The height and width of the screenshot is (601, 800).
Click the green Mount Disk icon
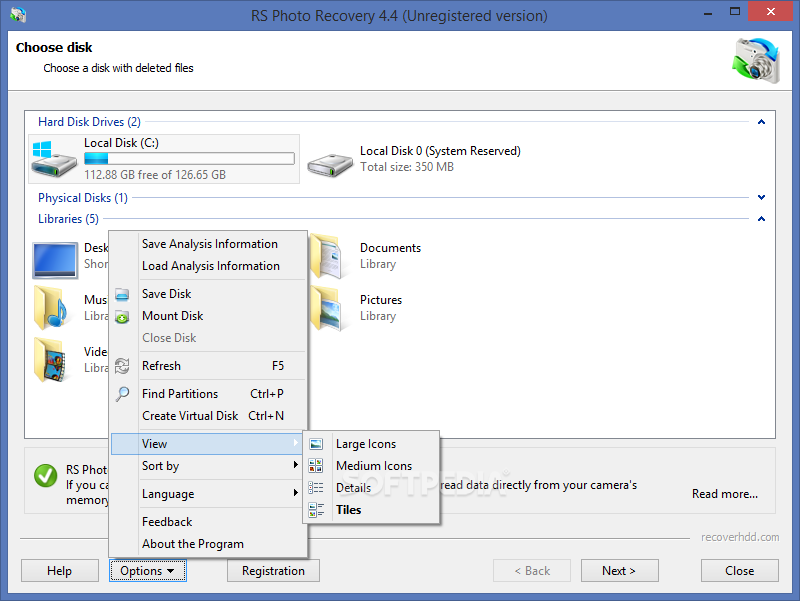coord(122,317)
